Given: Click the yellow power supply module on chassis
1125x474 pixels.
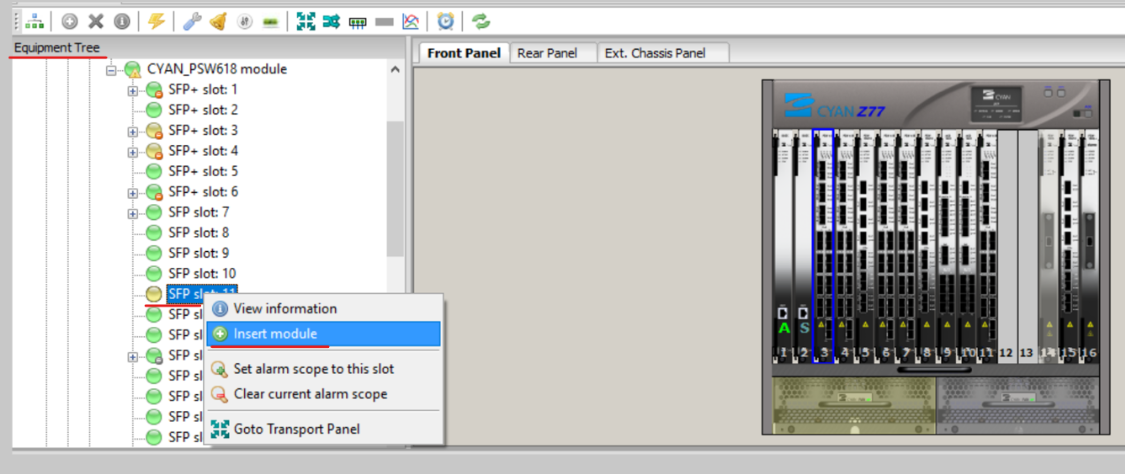Looking at the screenshot, I should pos(854,405).
